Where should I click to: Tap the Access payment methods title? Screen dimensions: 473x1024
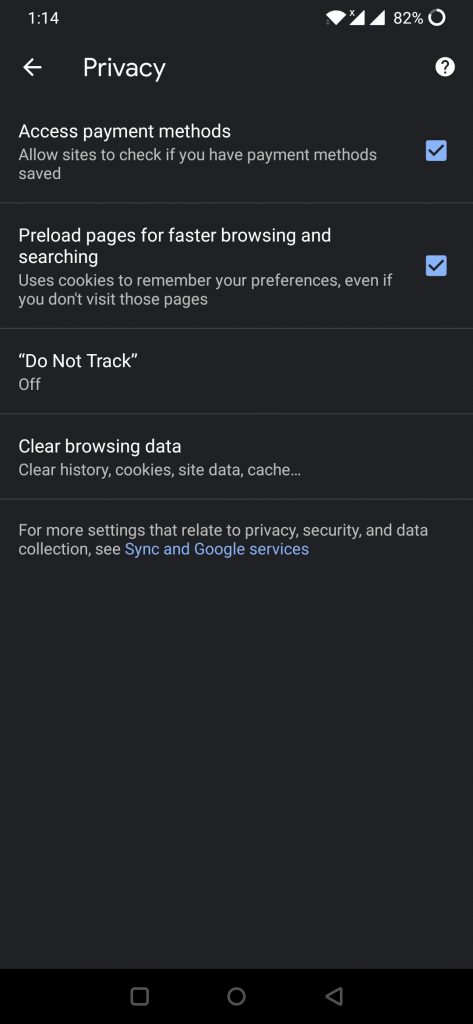[x=124, y=131]
